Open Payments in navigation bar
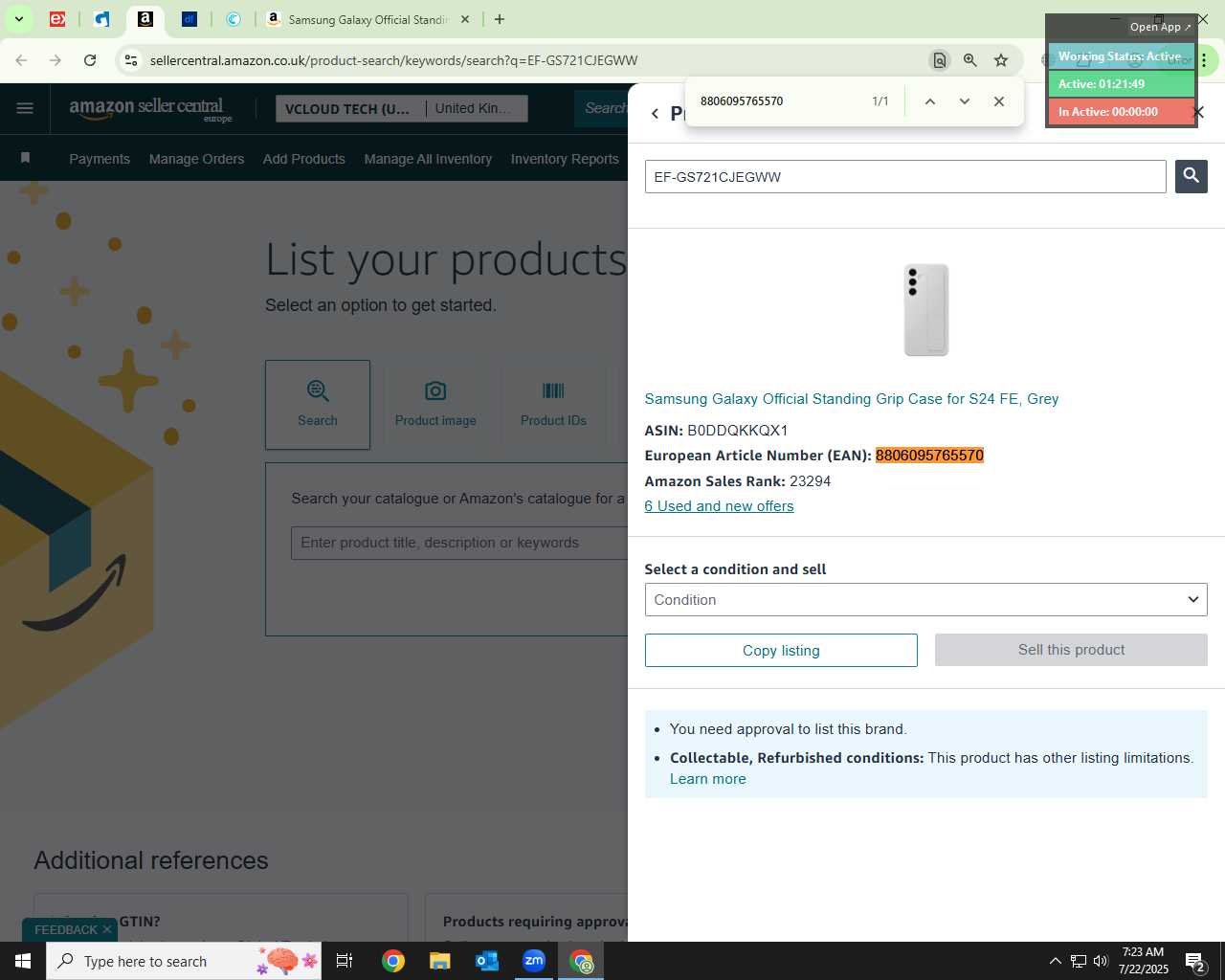 click(x=100, y=159)
